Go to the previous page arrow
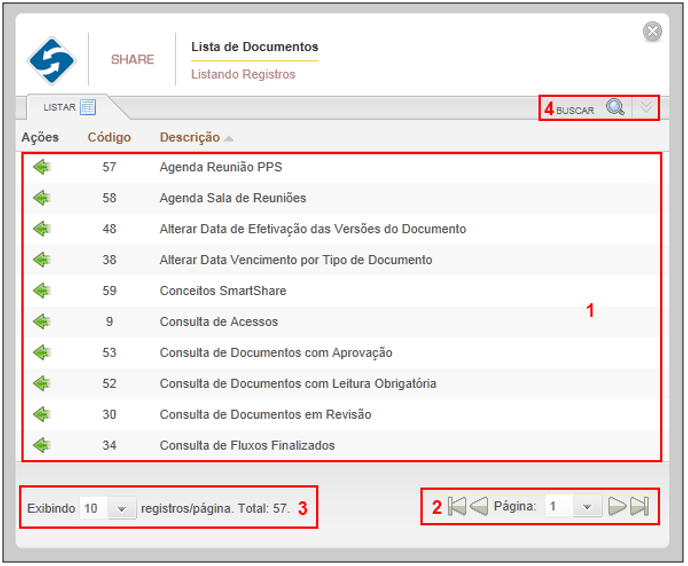The width and height of the screenshot is (688, 566). pos(479,507)
